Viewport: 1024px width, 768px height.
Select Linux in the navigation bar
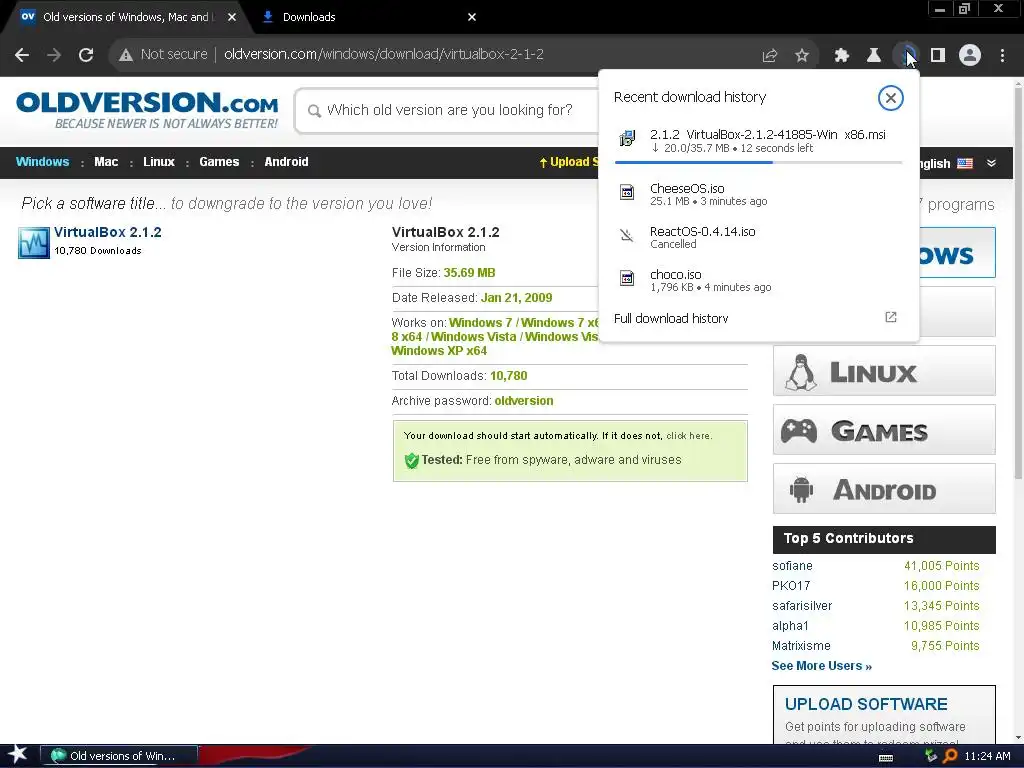tap(159, 162)
